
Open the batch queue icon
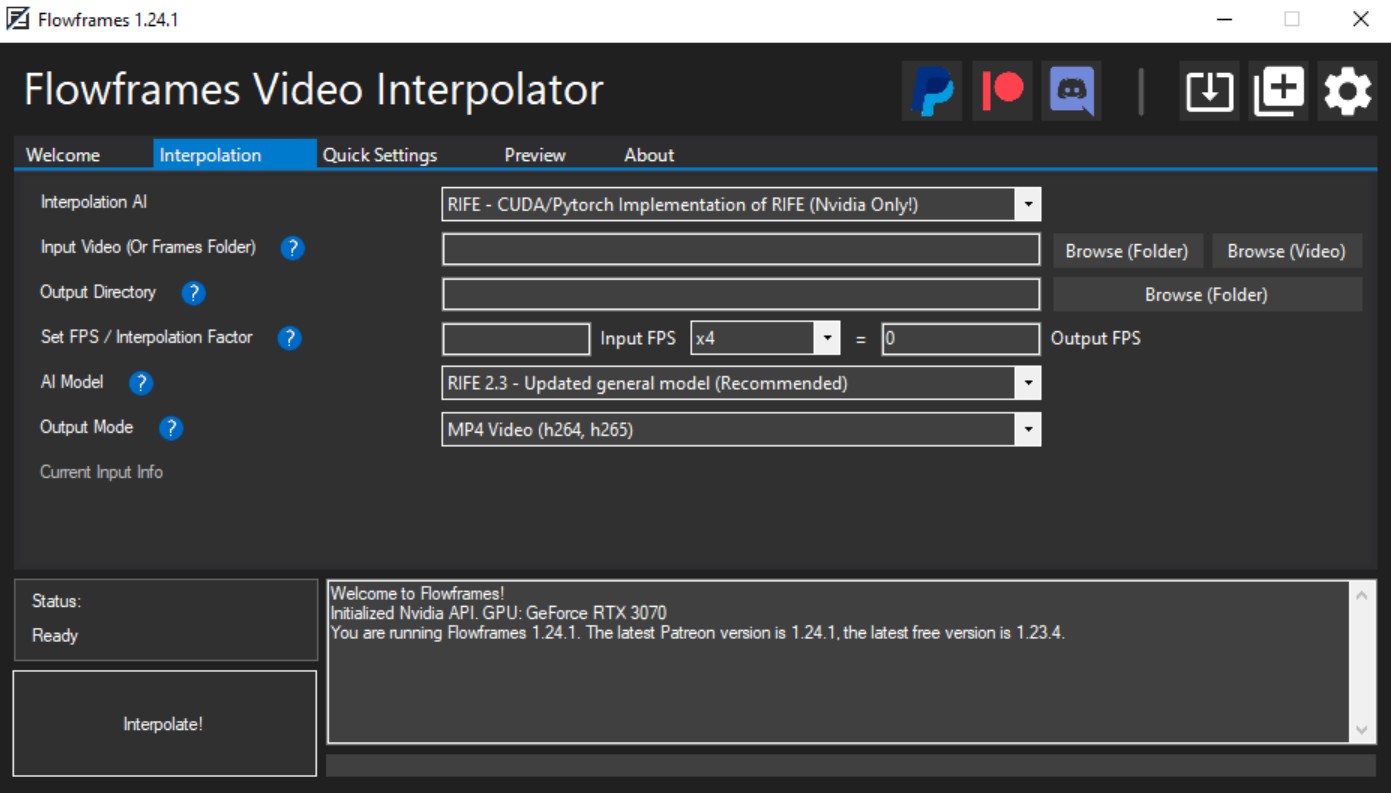click(x=1277, y=90)
